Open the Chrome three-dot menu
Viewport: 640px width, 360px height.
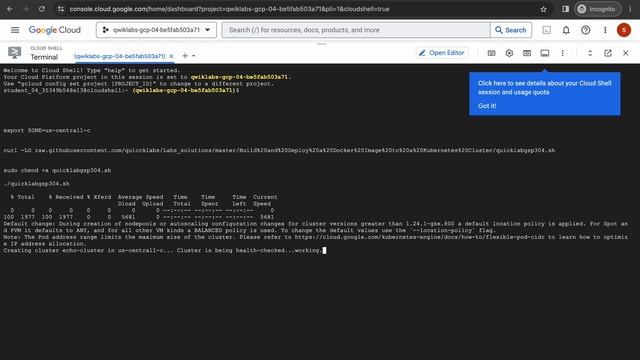[x=630, y=9]
